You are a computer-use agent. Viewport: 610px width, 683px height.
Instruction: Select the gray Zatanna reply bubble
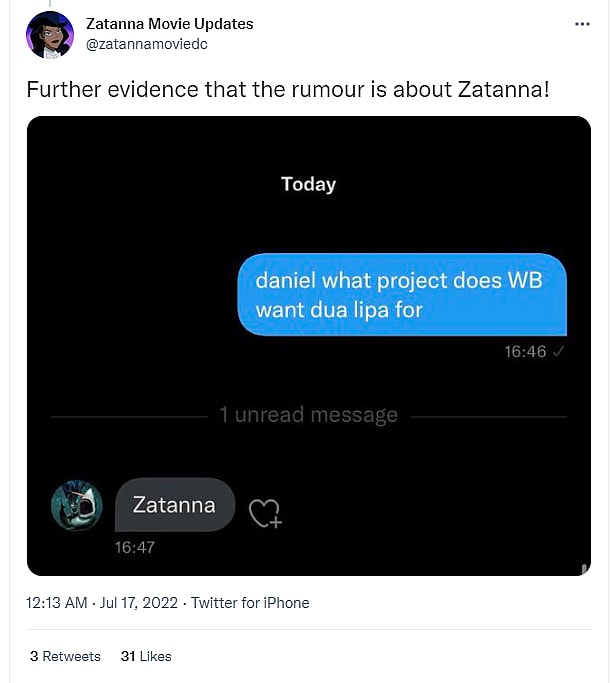pos(175,505)
